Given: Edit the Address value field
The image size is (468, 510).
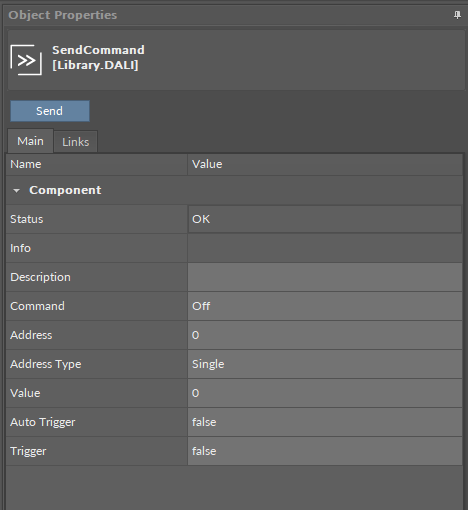Looking at the screenshot, I should coord(325,335).
